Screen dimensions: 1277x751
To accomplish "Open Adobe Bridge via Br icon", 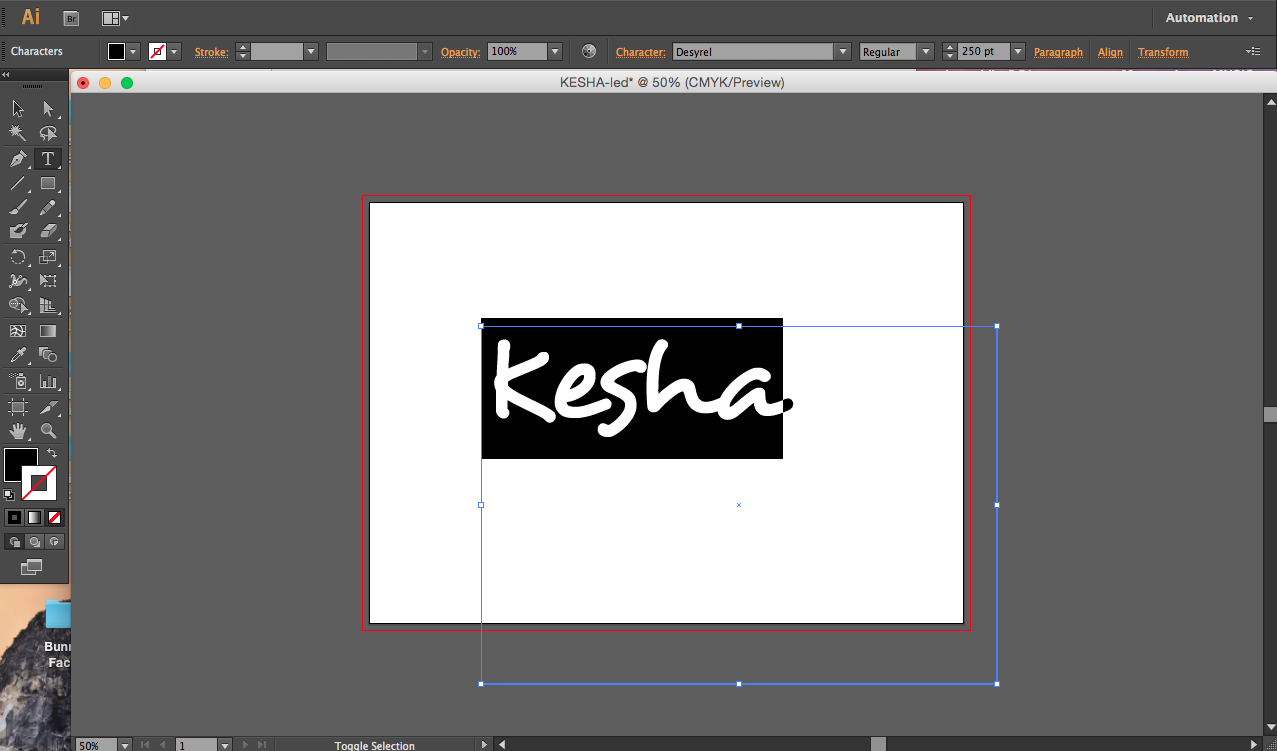I will [x=71, y=18].
